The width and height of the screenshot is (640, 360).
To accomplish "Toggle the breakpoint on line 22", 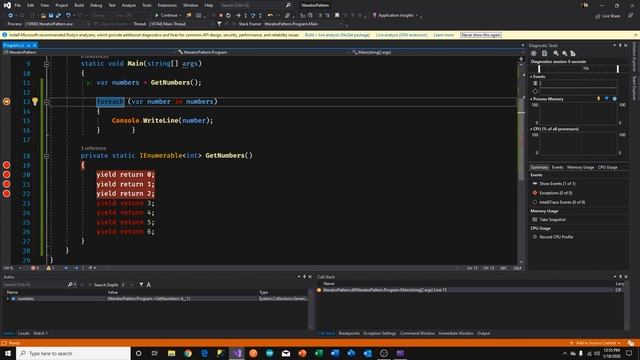I will 7,193.
